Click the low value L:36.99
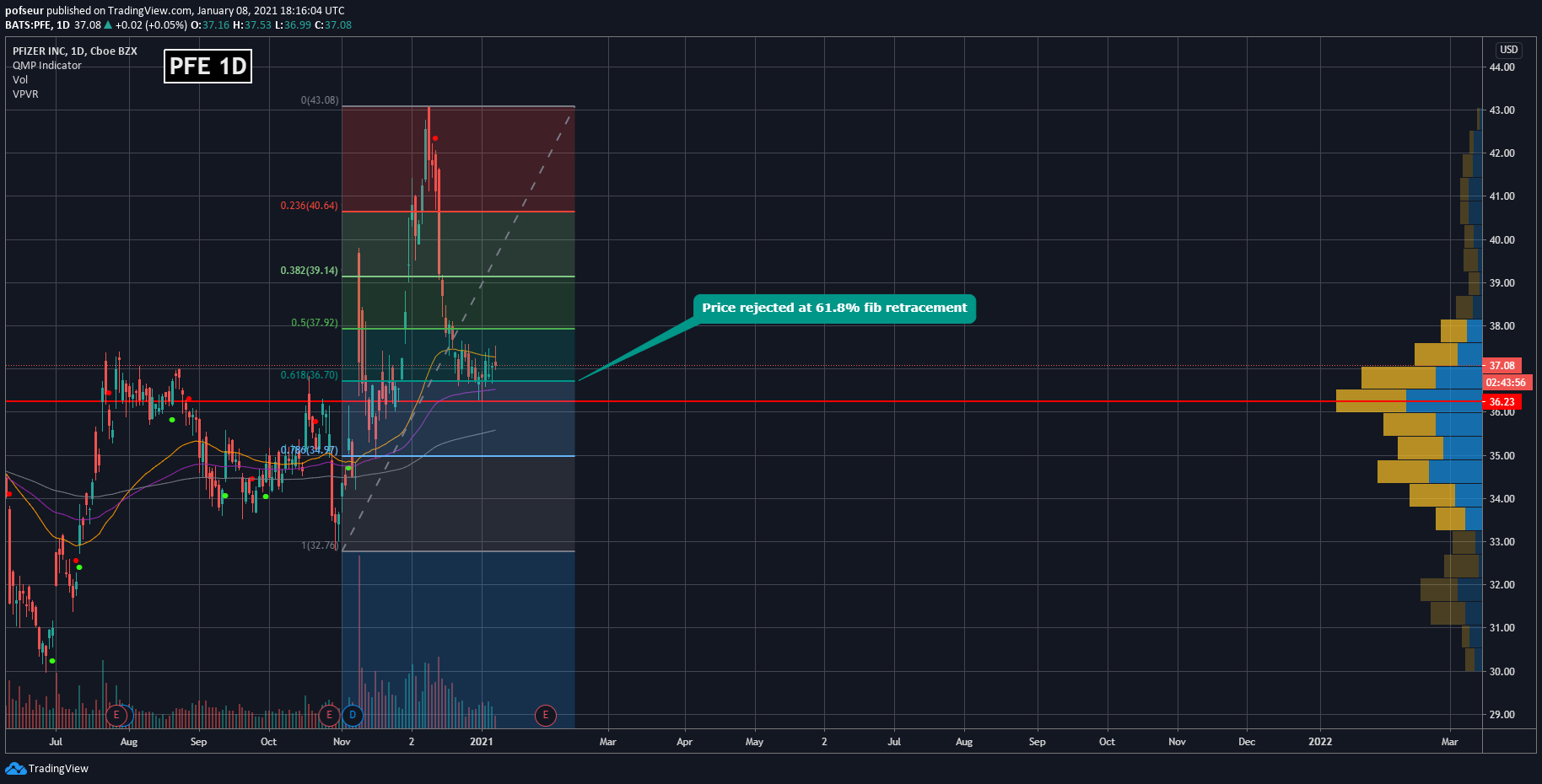The height and width of the screenshot is (784, 1542). click(x=294, y=25)
